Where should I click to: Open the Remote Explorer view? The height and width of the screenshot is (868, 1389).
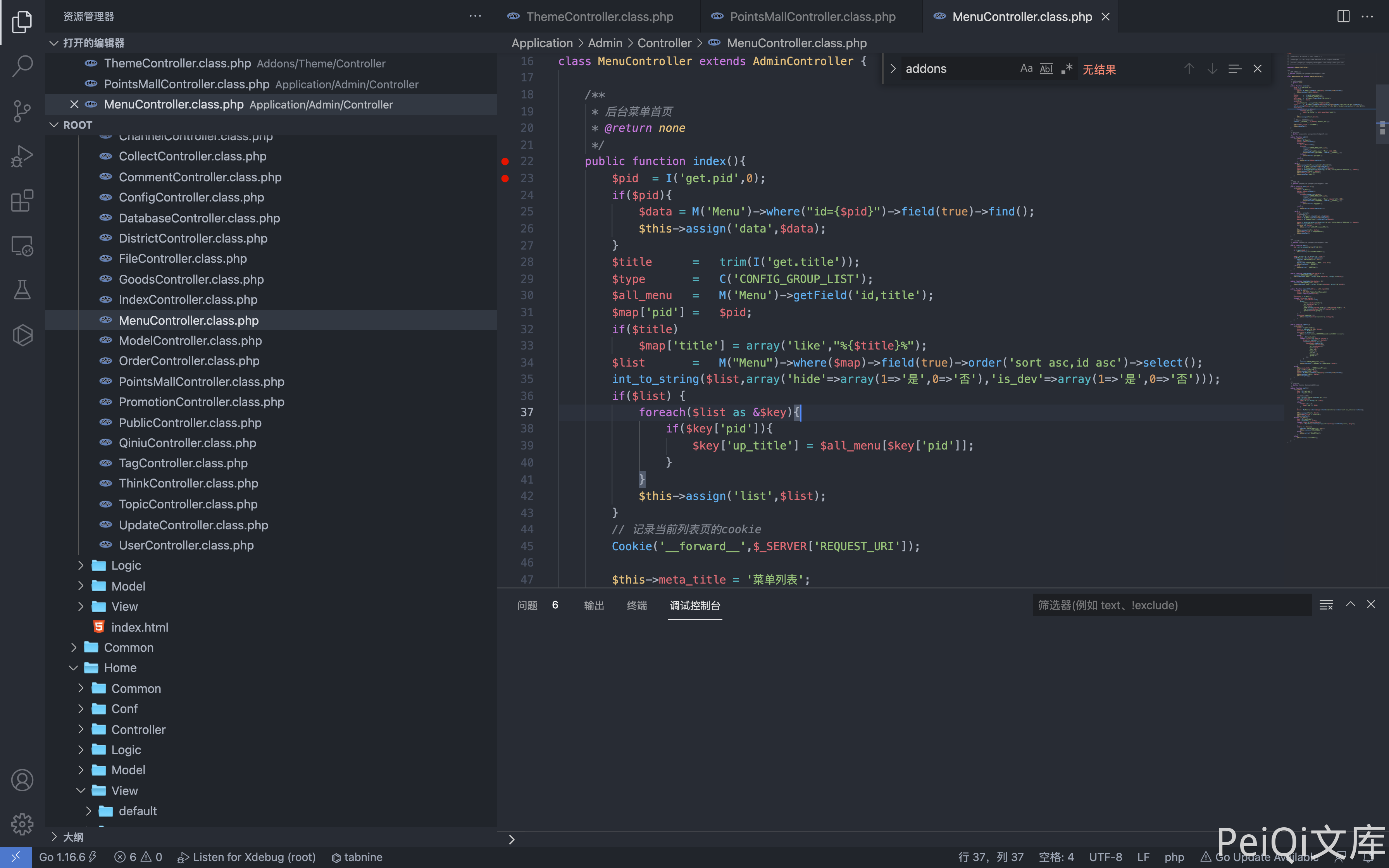(22, 246)
